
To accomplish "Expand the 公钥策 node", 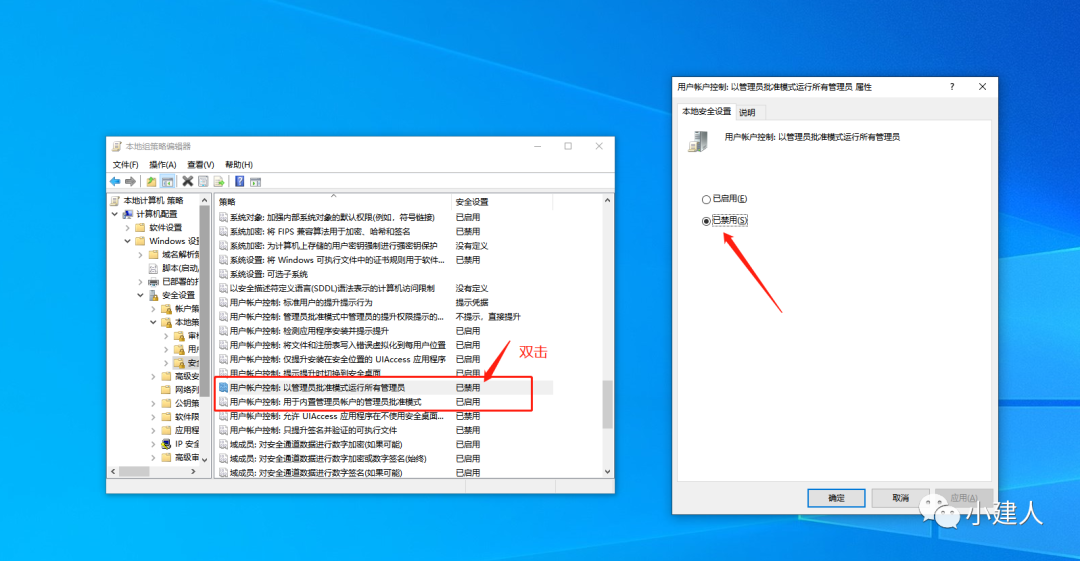I will [x=153, y=403].
